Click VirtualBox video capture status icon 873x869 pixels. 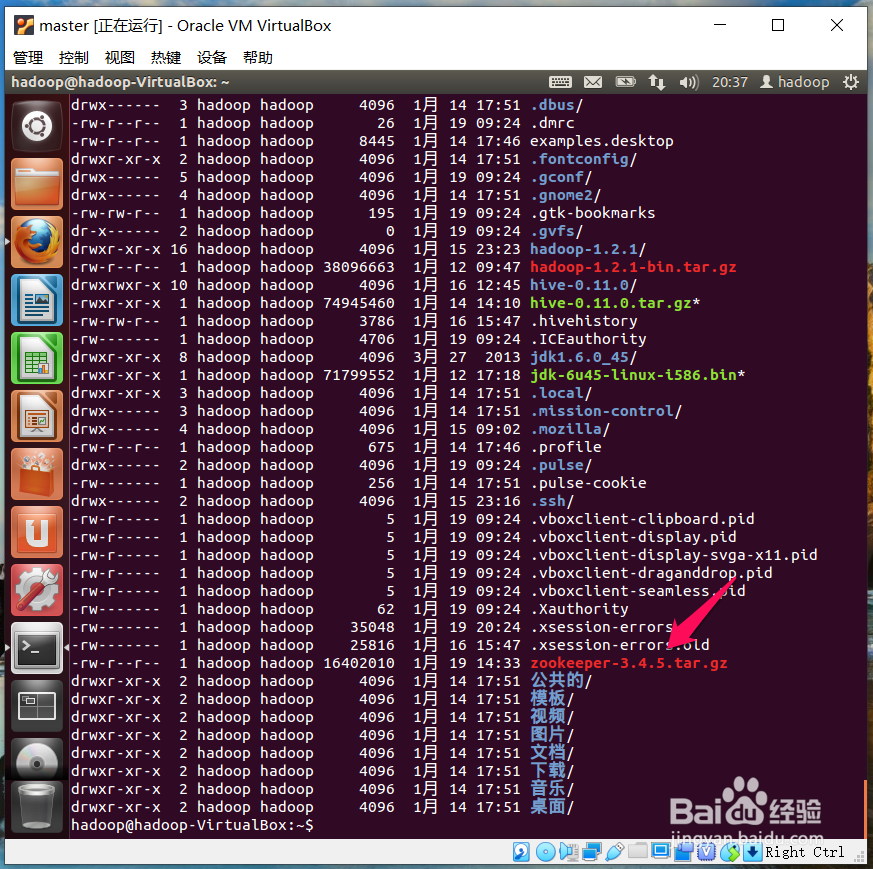pyautogui.click(x=684, y=852)
